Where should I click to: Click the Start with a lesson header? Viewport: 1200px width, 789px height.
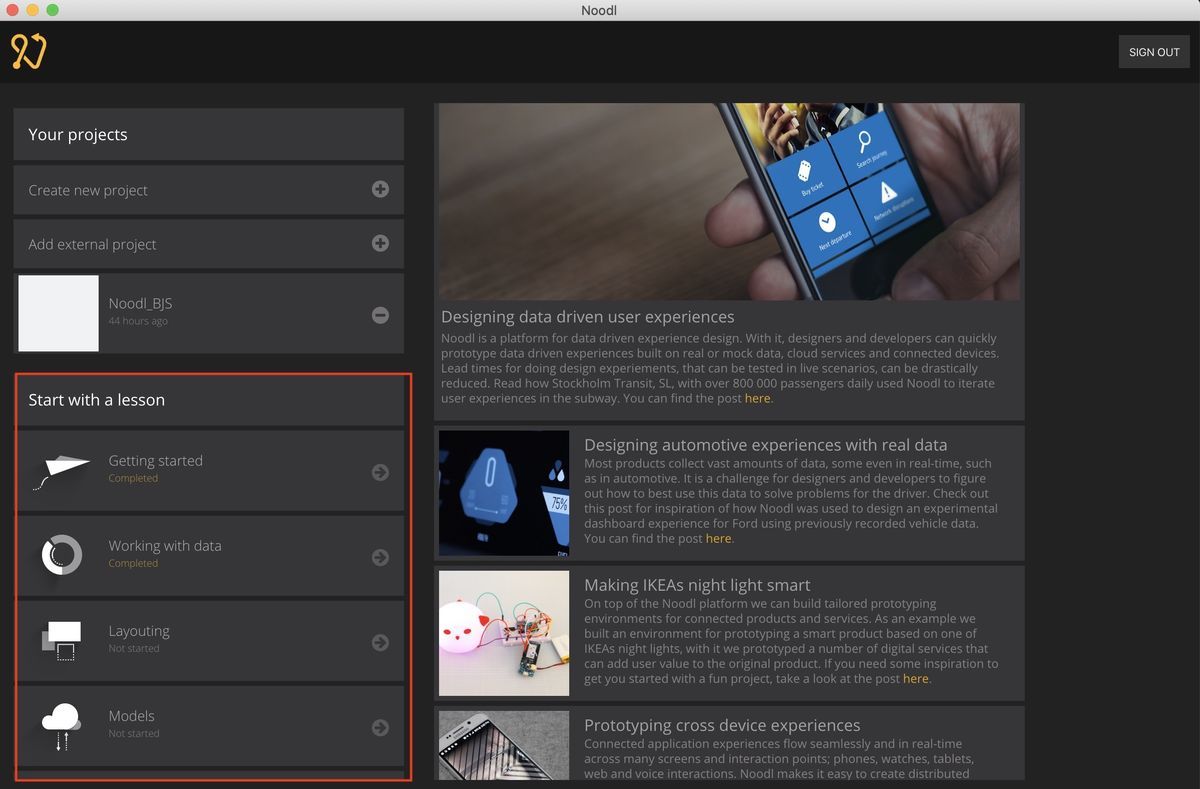96,400
